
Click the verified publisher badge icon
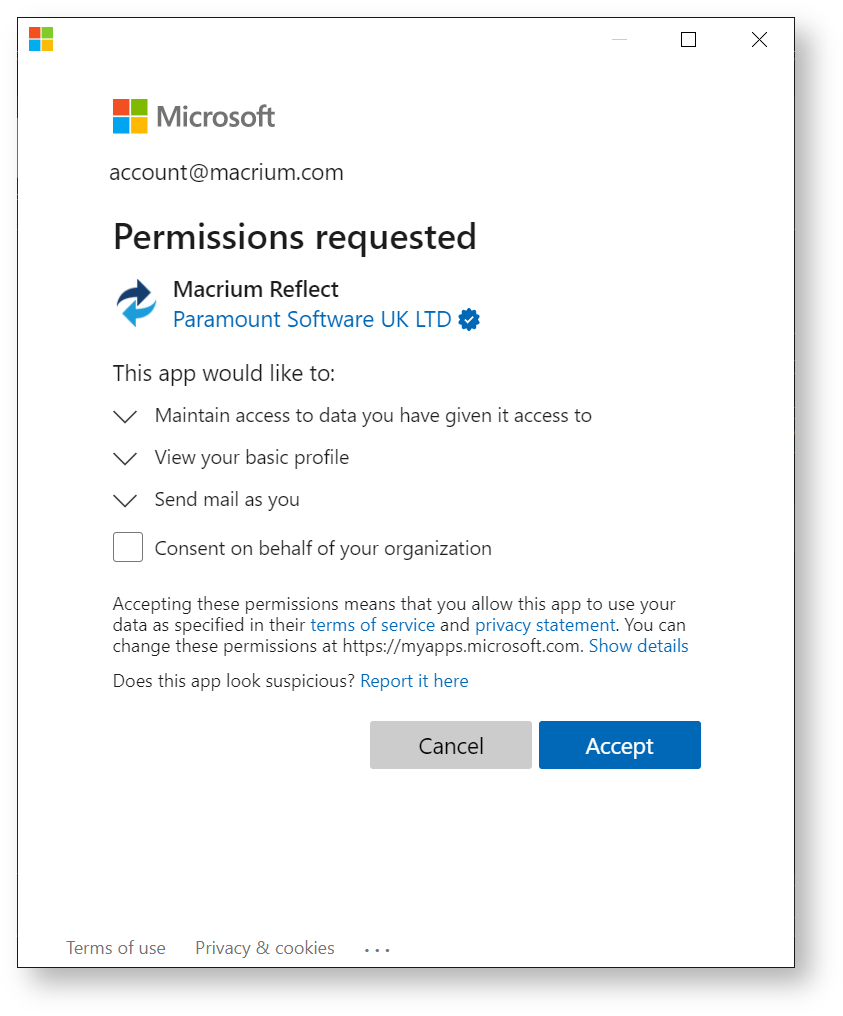(x=469, y=319)
